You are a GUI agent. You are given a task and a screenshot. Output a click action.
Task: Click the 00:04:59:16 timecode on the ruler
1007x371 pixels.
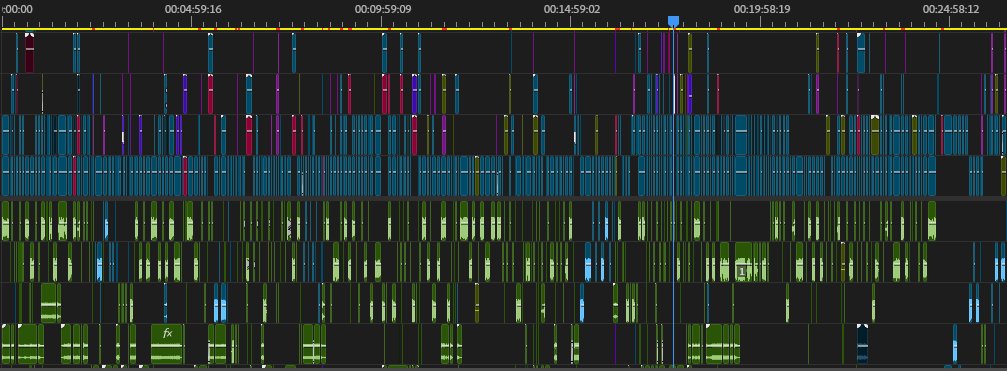(x=193, y=9)
